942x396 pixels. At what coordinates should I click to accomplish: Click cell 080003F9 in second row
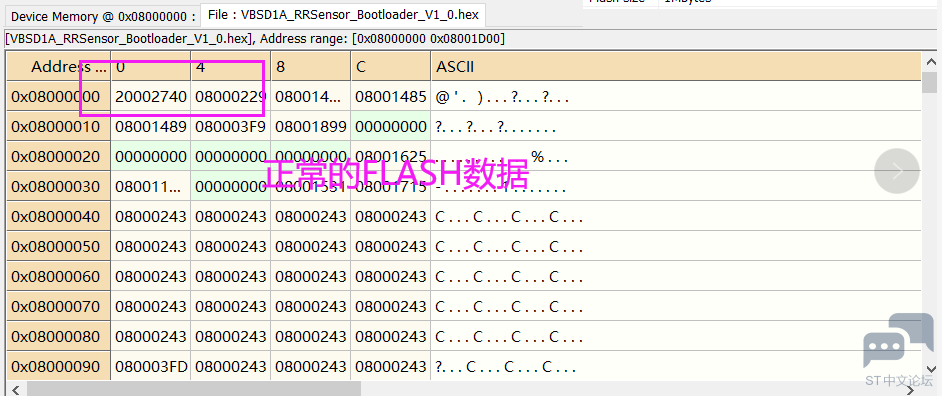(x=231, y=127)
